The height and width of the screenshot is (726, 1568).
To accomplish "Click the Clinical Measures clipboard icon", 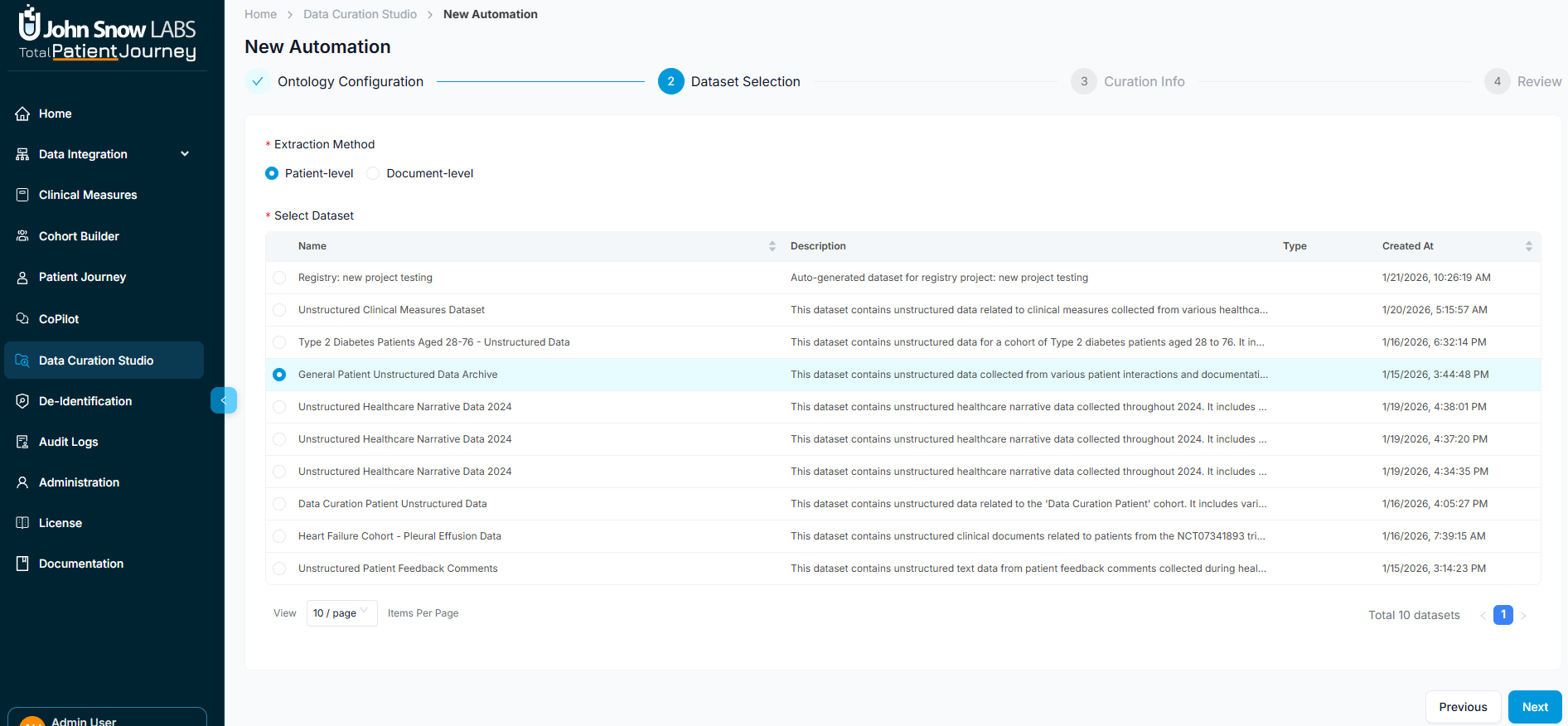I will [x=22, y=195].
